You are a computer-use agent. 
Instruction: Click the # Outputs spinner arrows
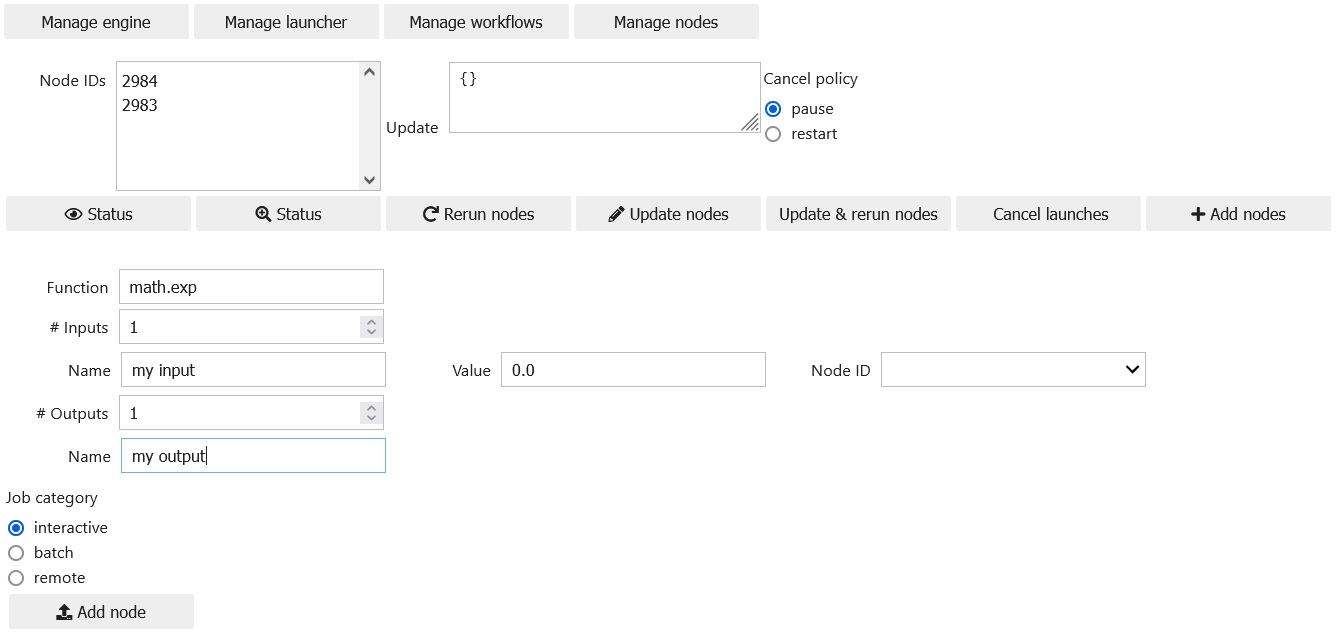[371, 413]
